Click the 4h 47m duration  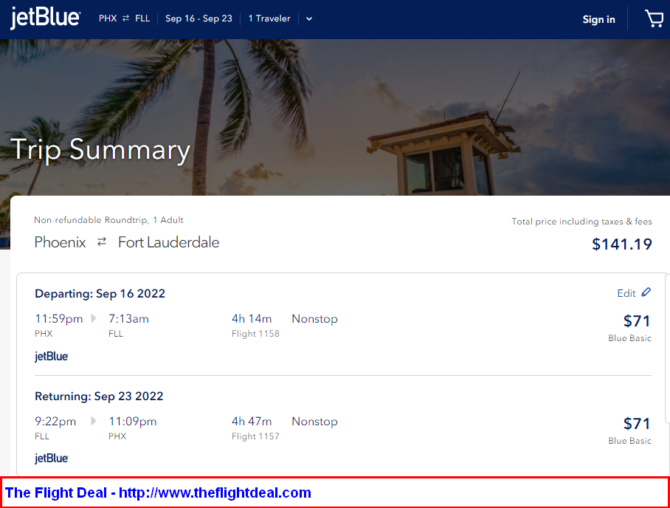tap(252, 421)
